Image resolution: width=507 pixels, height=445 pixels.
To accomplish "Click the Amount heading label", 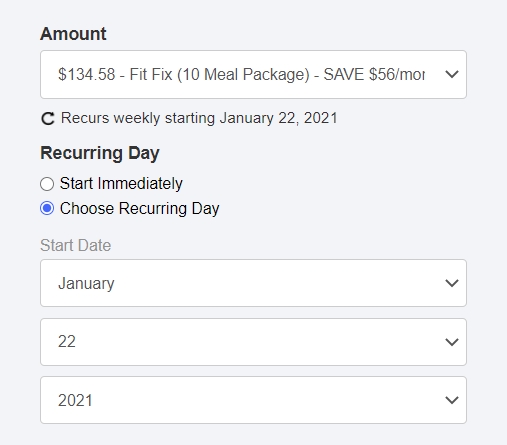I will (x=73, y=34).
